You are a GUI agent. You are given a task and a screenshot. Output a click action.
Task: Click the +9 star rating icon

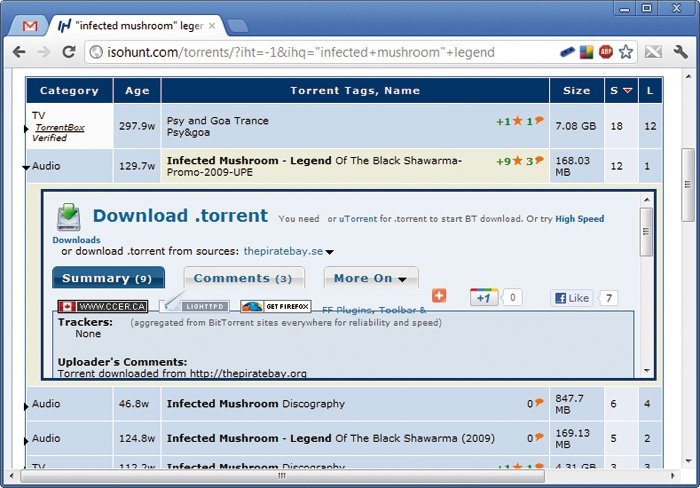click(518, 161)
